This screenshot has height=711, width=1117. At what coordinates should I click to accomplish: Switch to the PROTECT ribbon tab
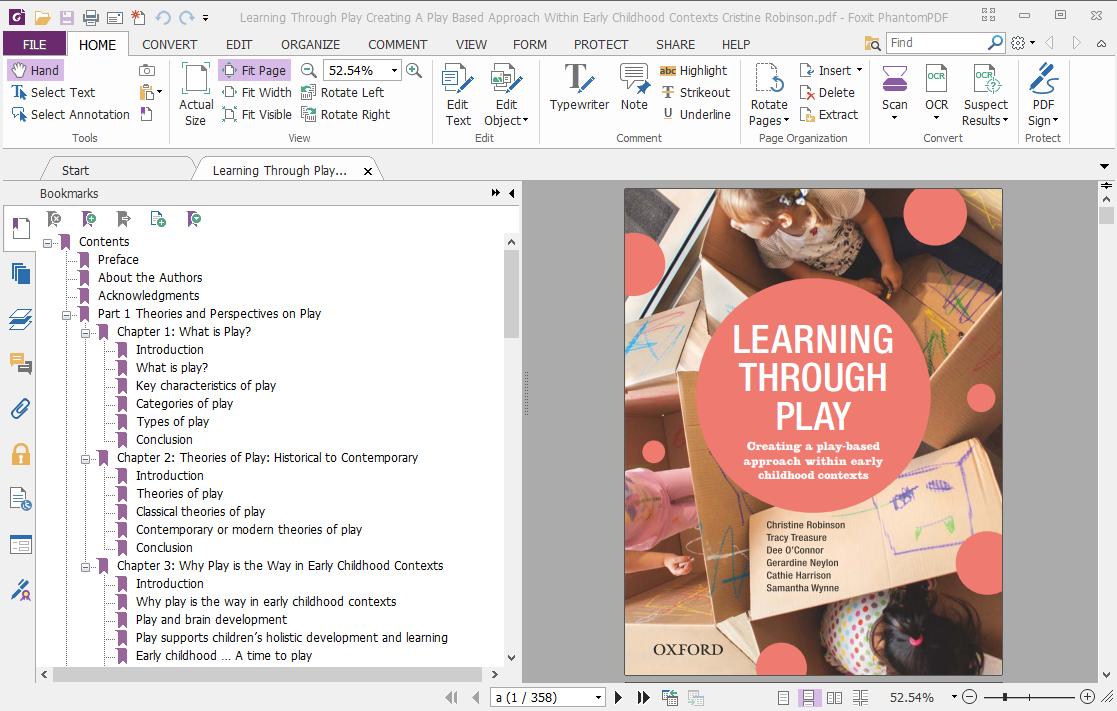click(601, 44)
